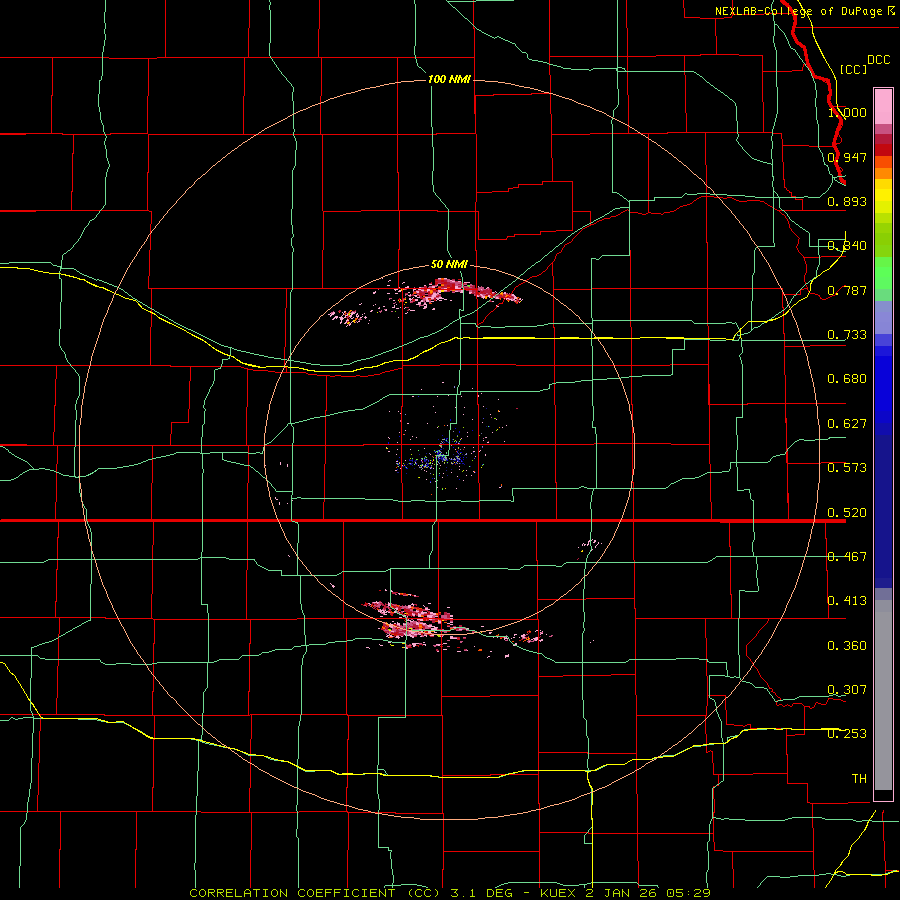The width and height of the screenshot is (900, 900).
Task: Click the blue clutter at the radar center
Action: click(441, 457)
